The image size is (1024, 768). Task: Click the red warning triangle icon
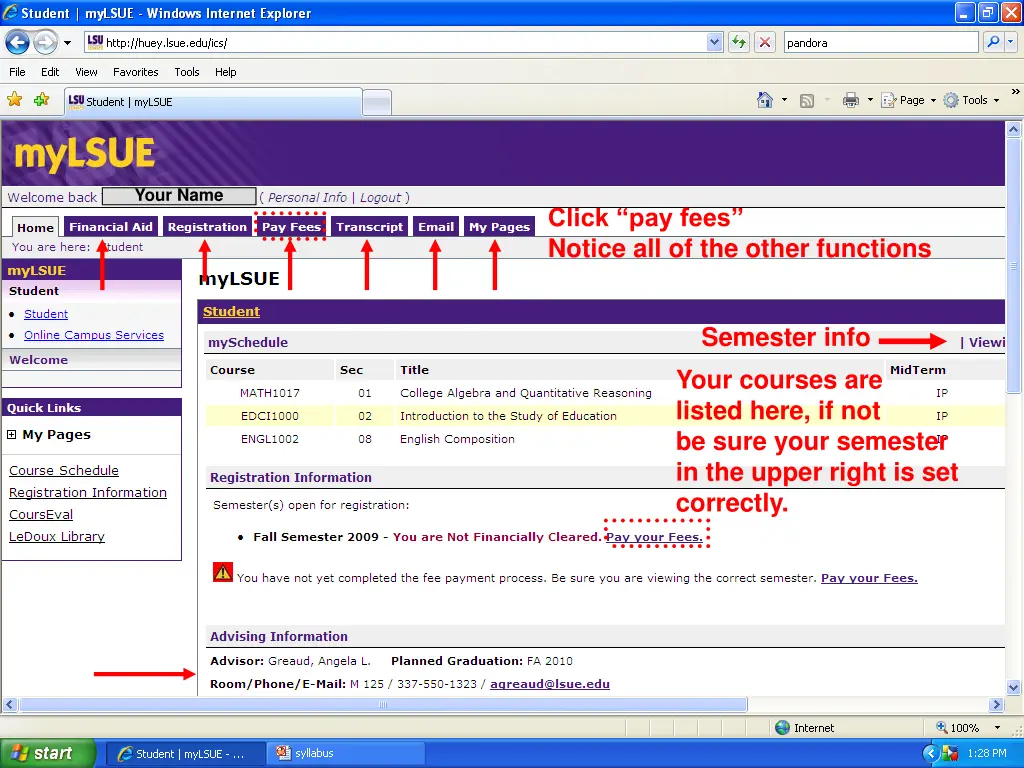(223, 572)
